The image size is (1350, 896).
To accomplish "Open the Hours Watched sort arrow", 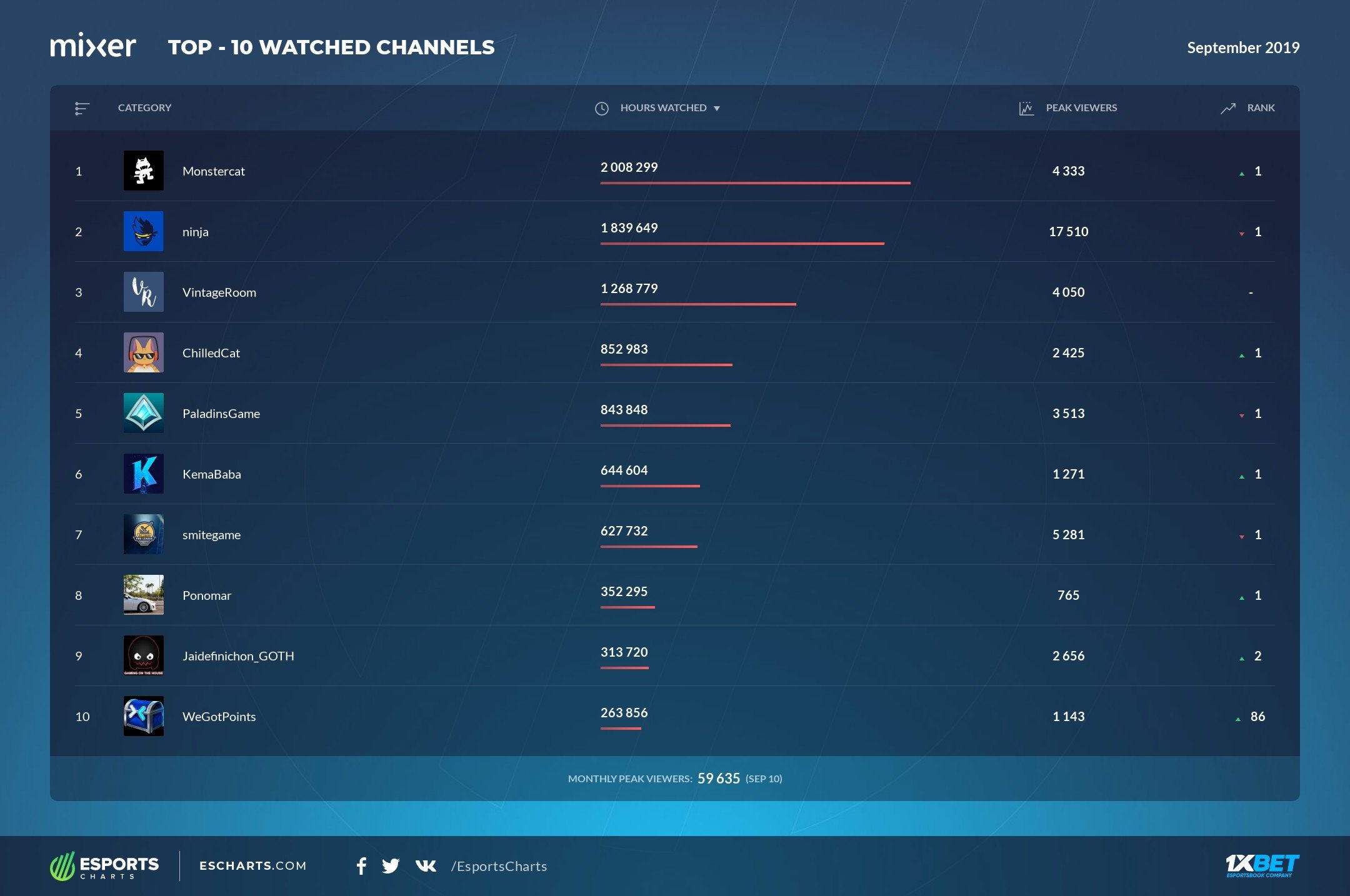I will 717,109.
